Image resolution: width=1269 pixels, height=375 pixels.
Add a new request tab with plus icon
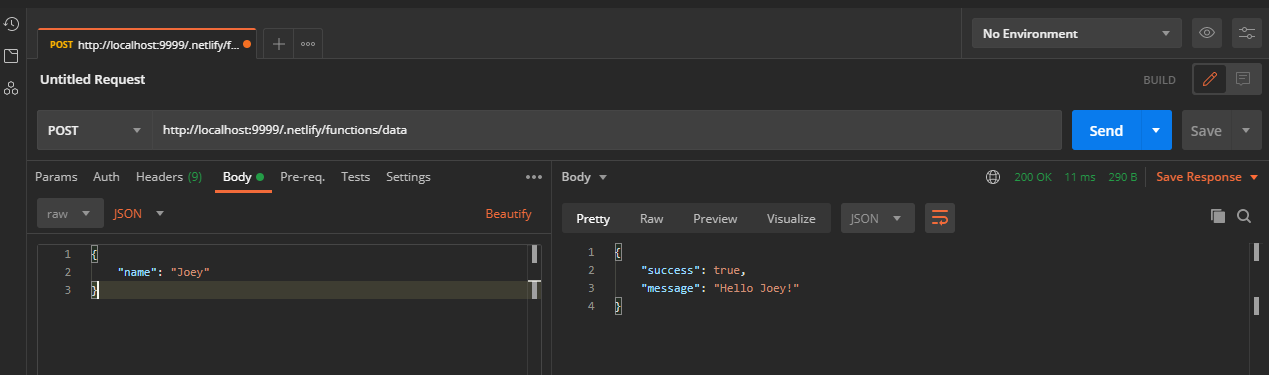coord(278,44)
